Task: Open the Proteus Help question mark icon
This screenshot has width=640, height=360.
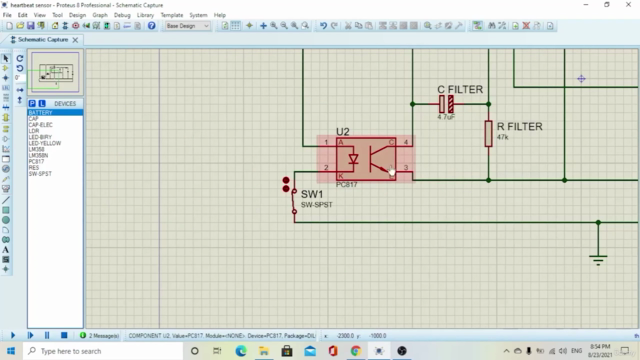Action: point(151,26)
